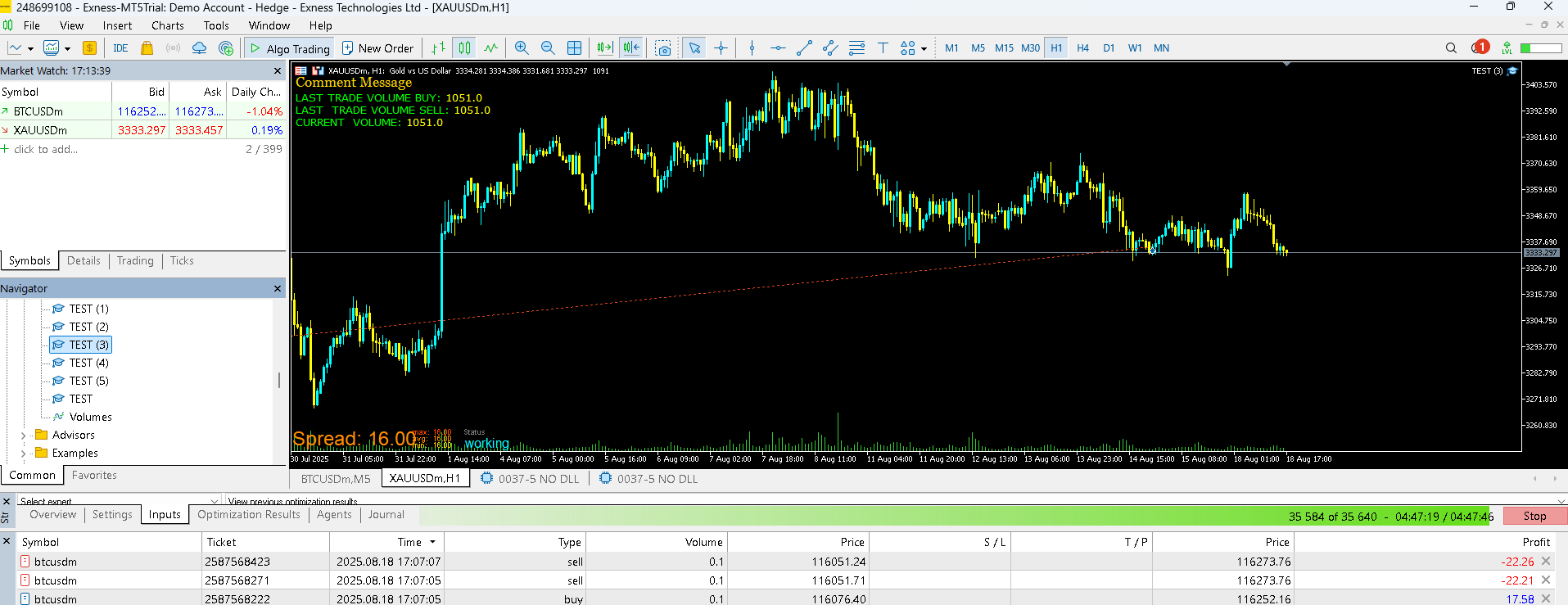1568x605 pixels.
Task: Open the Tools menu
Action: (216, 25)
